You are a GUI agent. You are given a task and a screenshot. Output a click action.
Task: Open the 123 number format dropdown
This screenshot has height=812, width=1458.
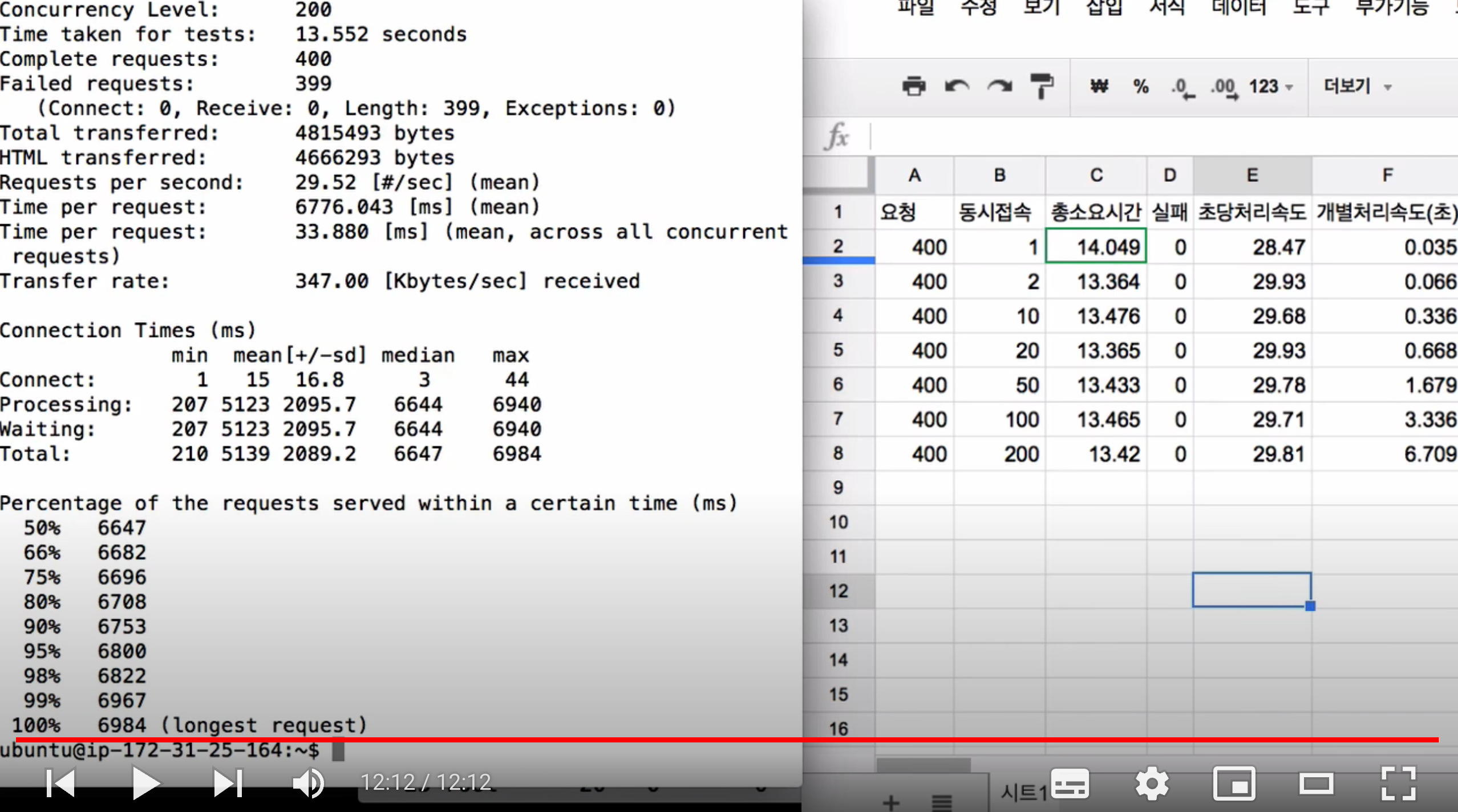tap(1271, 87)
